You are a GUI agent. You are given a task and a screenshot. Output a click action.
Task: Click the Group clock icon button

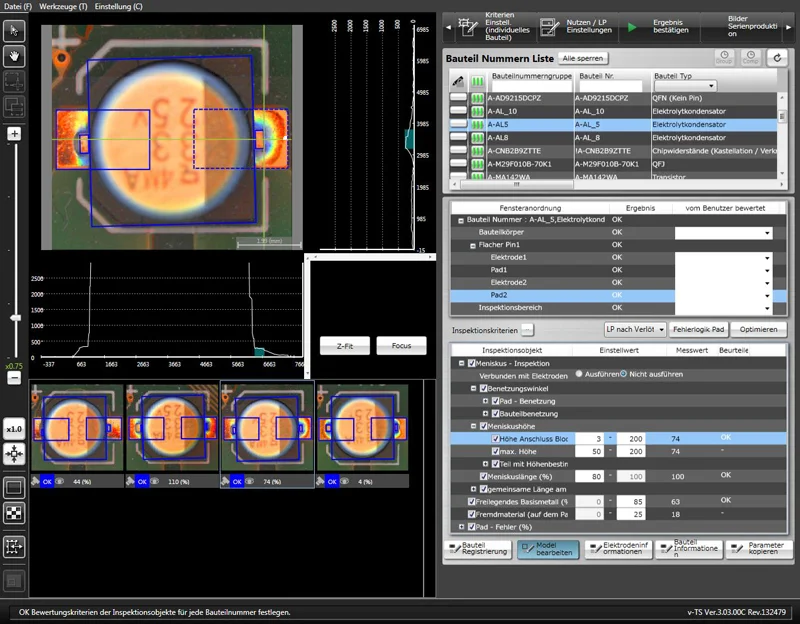(725, 59)
